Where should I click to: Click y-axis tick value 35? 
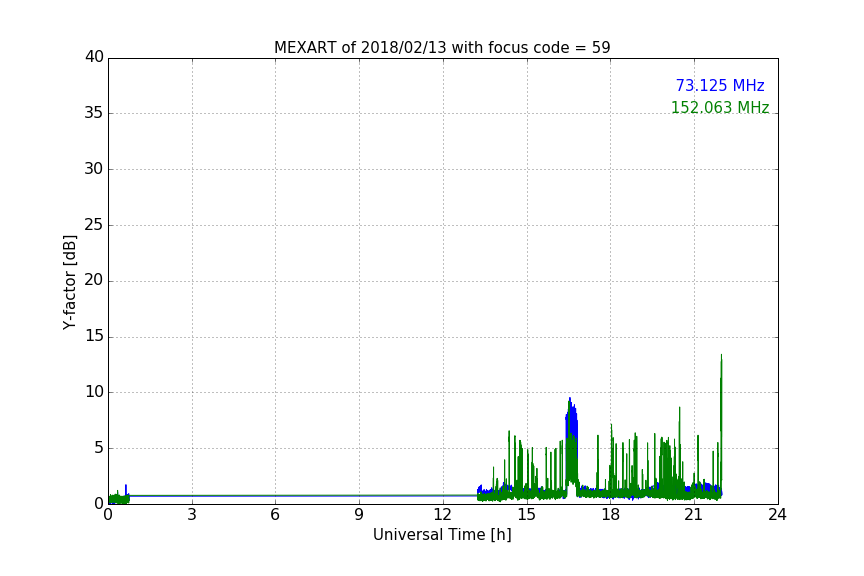(94, 113)
